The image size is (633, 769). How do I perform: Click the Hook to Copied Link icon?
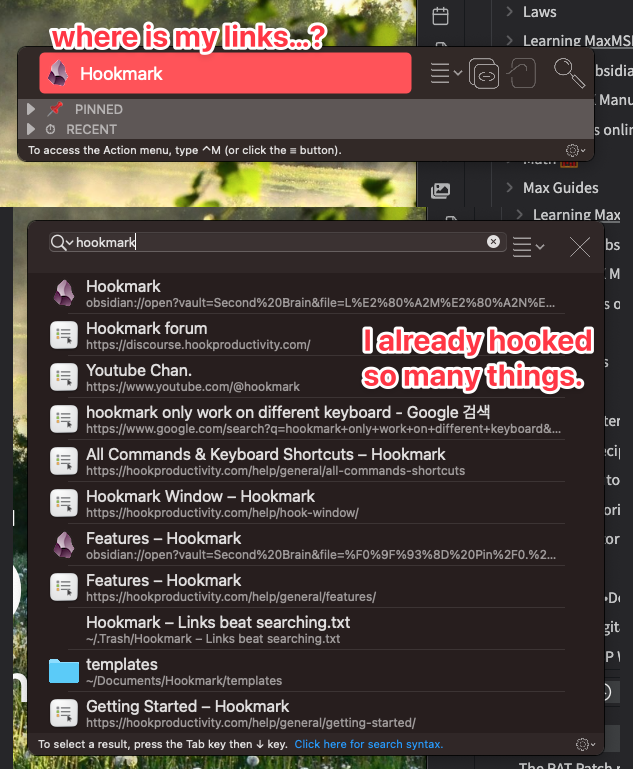(x=522, y=73)
